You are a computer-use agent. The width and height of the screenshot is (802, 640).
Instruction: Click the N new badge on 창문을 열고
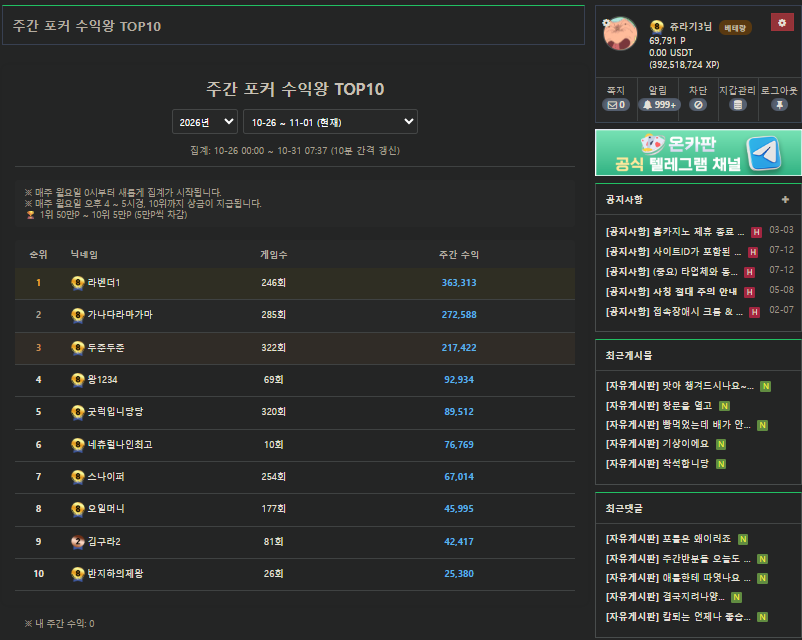click(724, 406)
